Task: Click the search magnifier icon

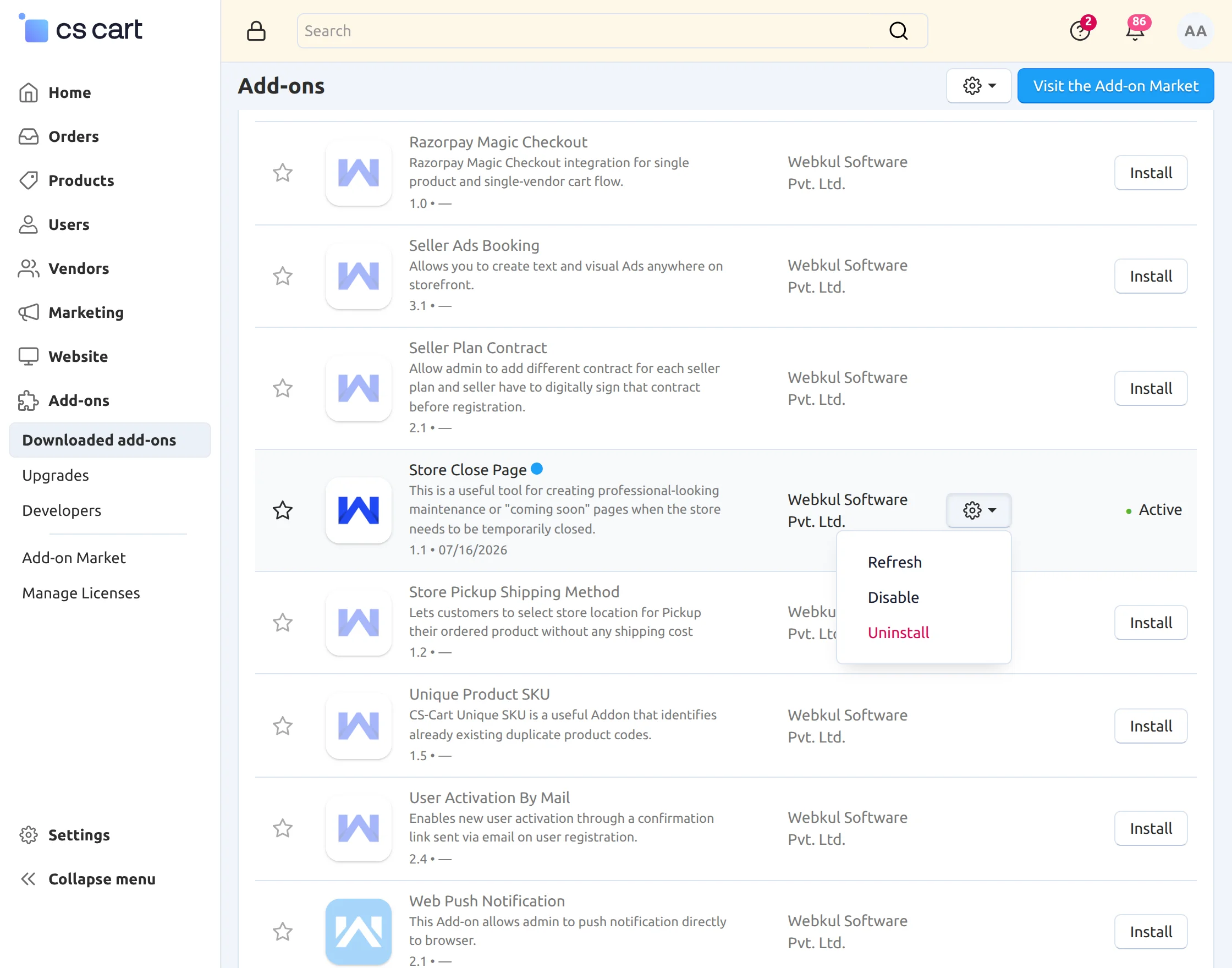Action: tap(898, 31)
